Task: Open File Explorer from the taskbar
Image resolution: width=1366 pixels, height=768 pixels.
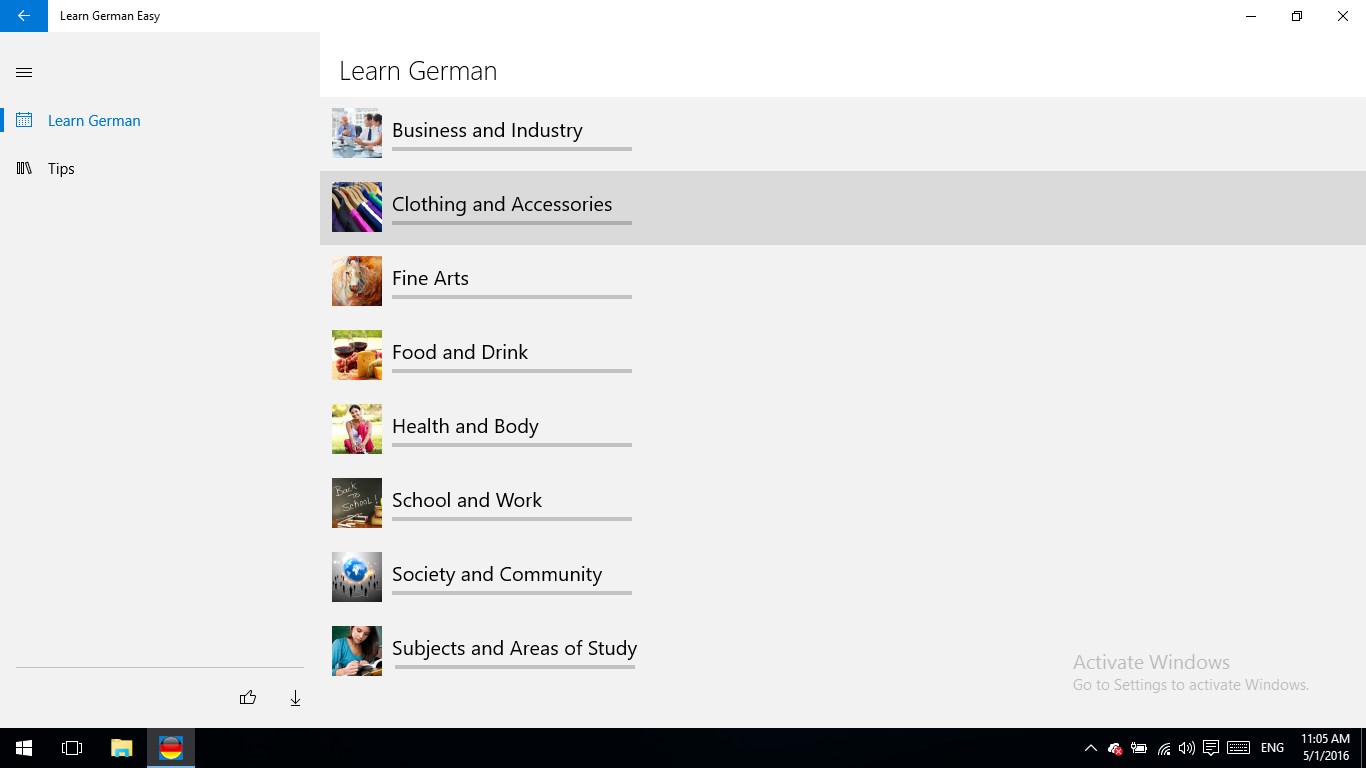Action: (x=121, y=748)
